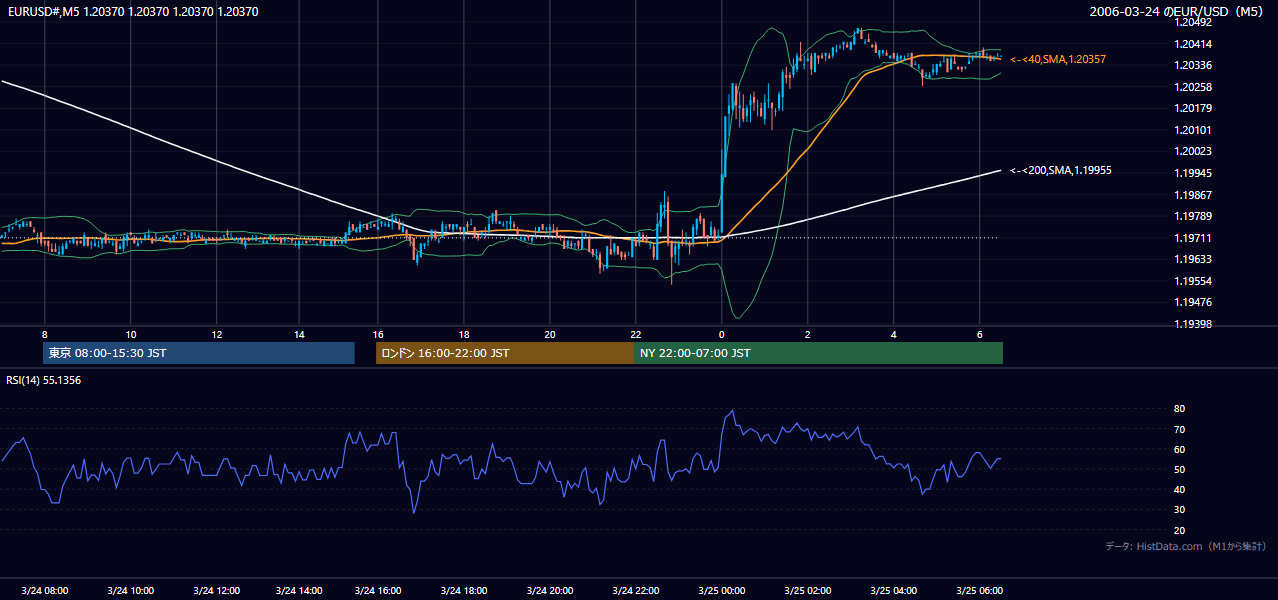
Task: Click RSI scale value 50
Action: (x=1179, y=469)
